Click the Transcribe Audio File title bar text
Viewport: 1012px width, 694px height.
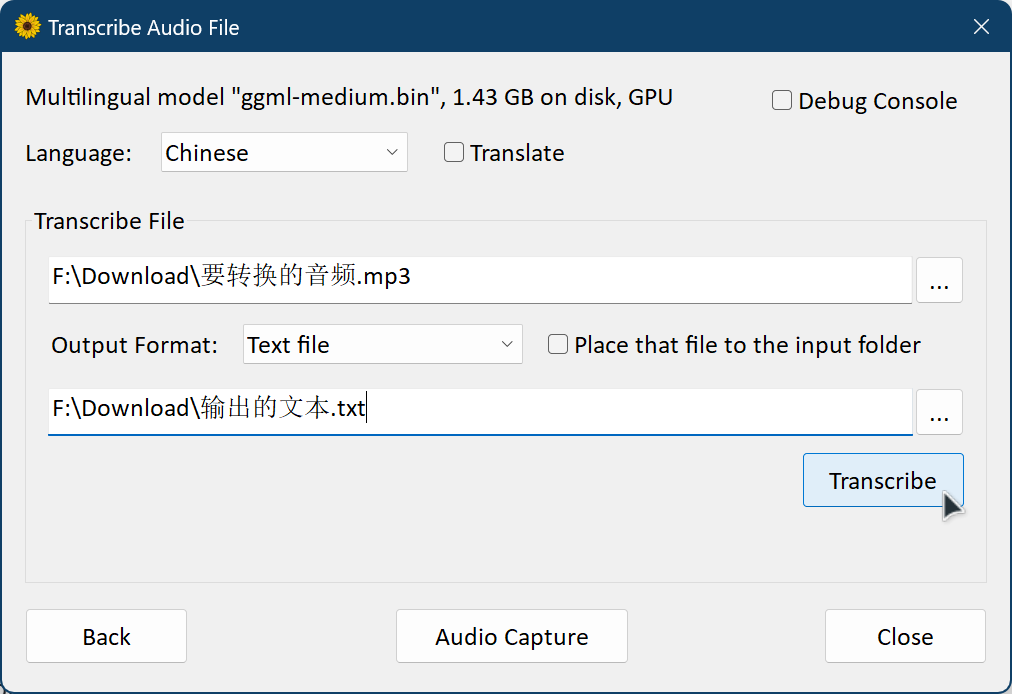(143, 27)
